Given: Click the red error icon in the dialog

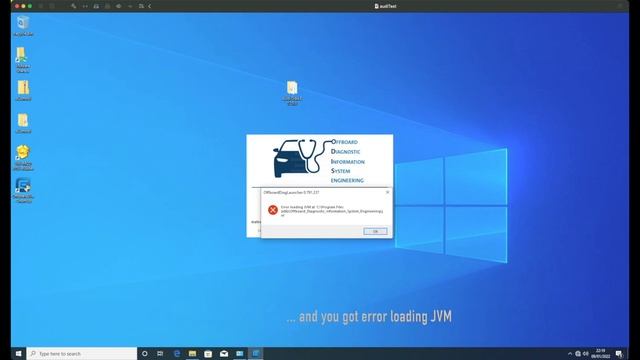Looking at the screenshot, I should pos(273,210).
